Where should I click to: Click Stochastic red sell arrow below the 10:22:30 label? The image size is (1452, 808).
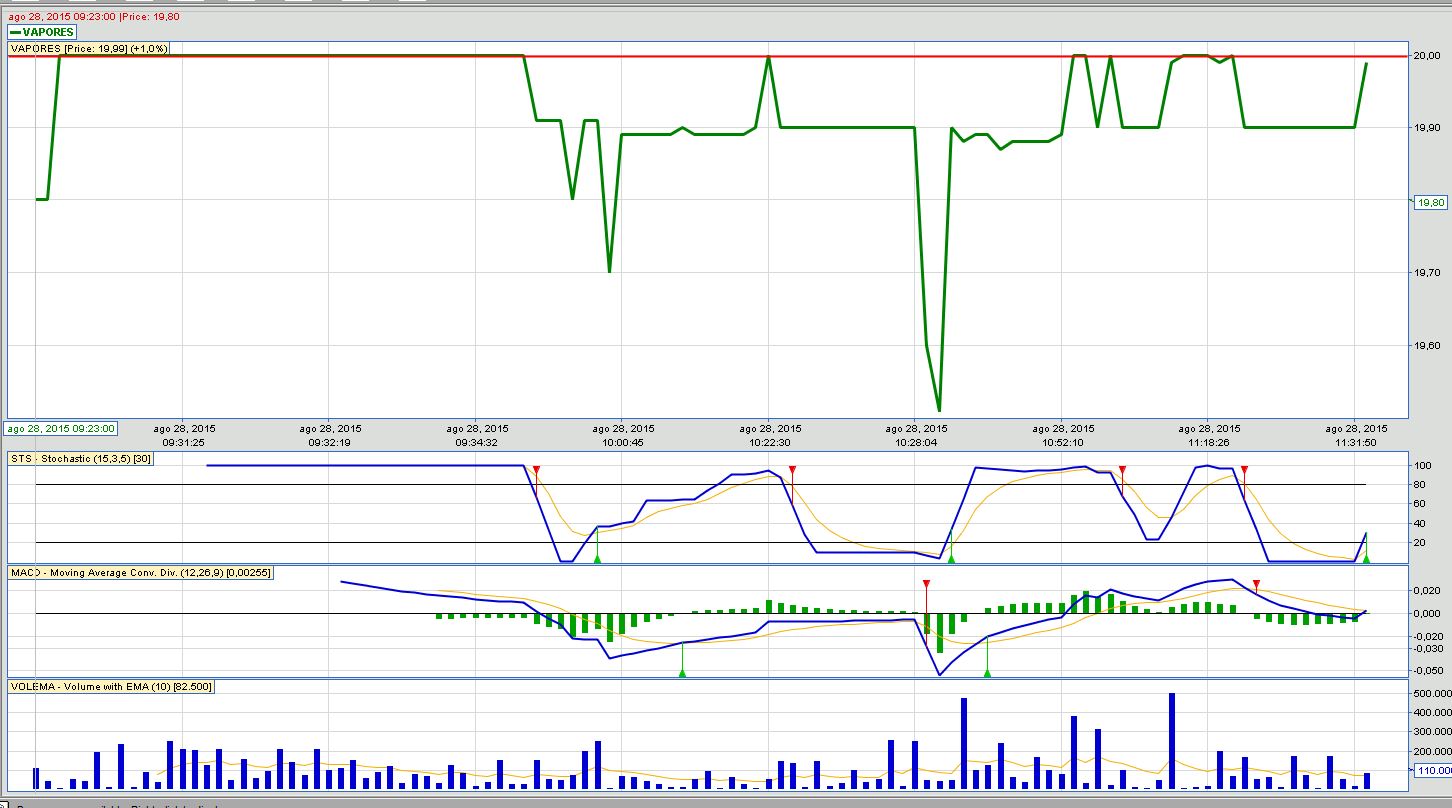pyautogui.click(x=792, y=469)
